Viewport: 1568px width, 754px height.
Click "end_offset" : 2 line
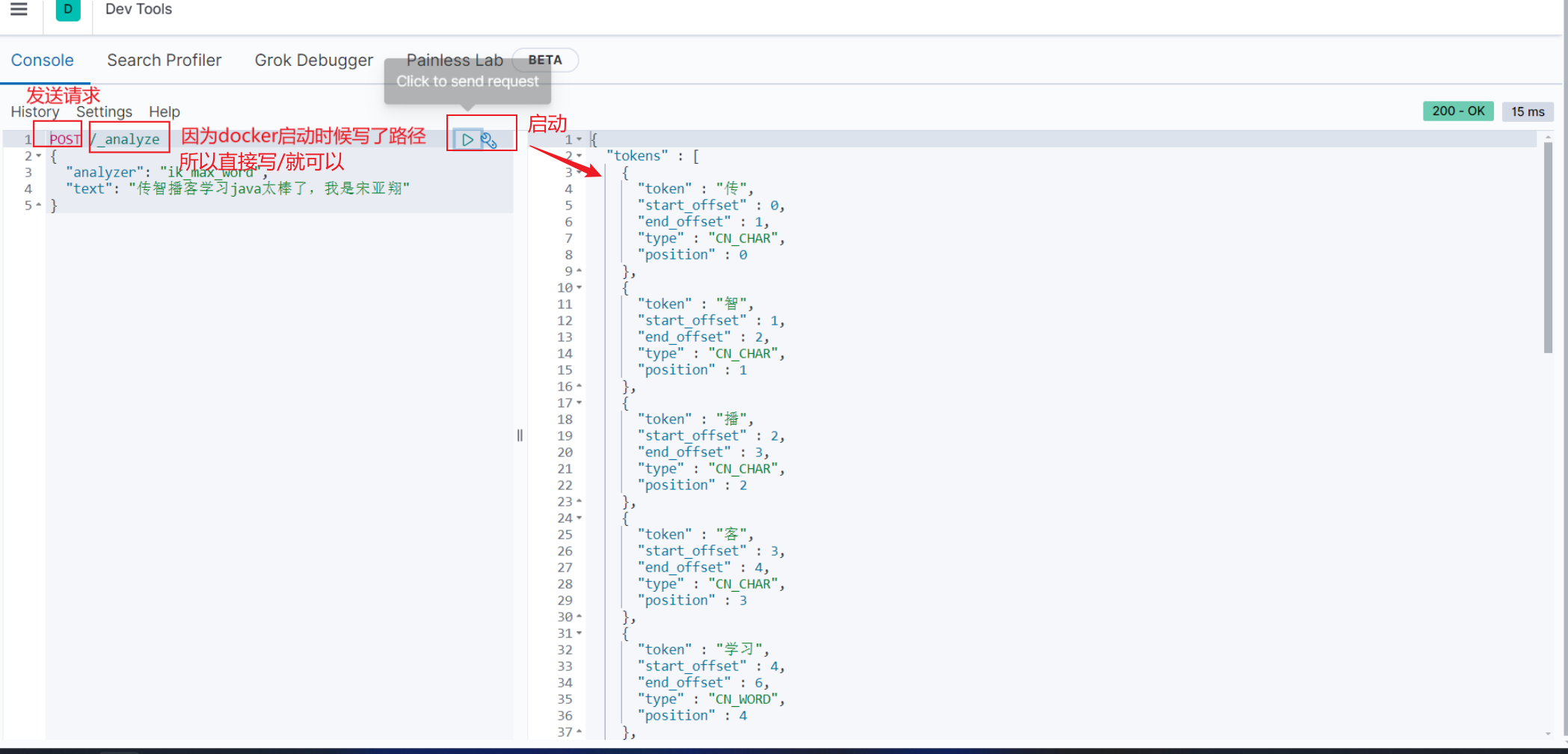coord(704,337)
